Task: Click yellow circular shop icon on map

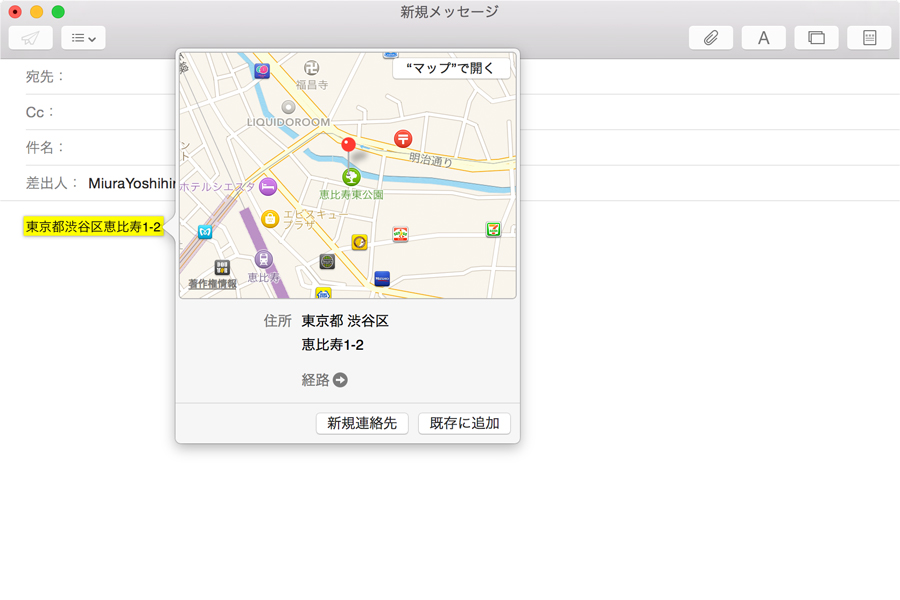Action: (x=359, y=242)
